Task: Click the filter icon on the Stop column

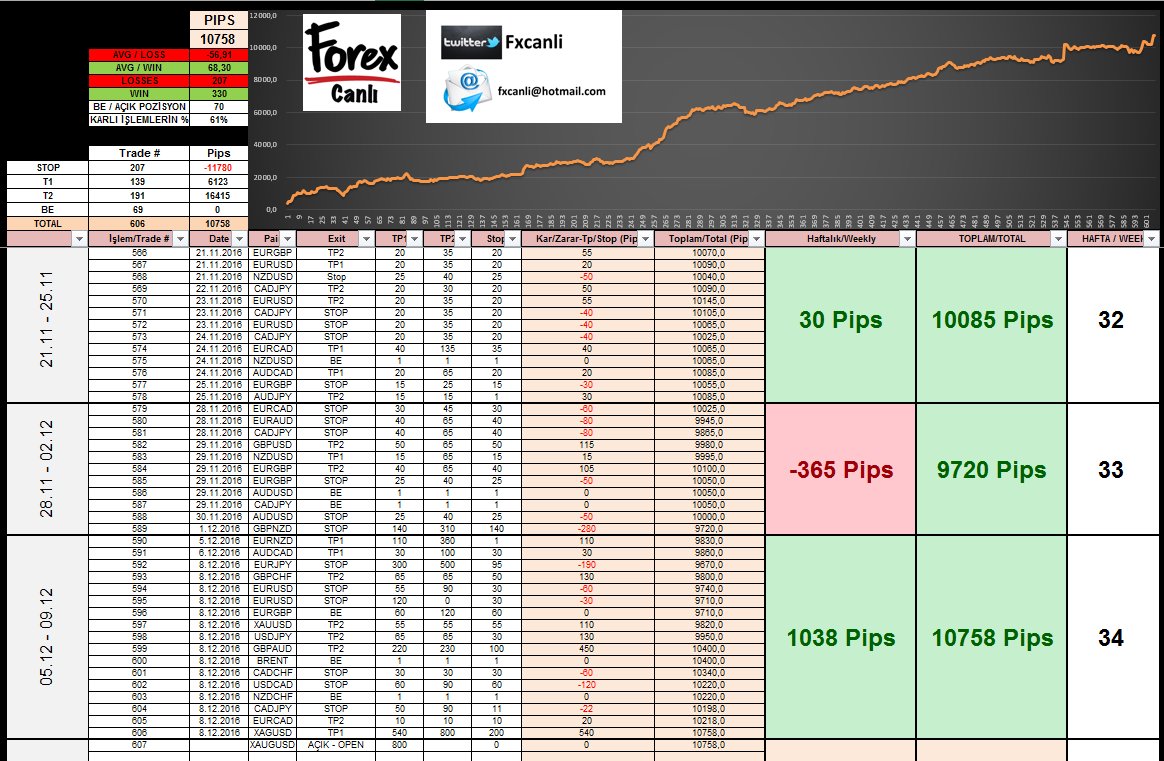Action: [514, 238]
